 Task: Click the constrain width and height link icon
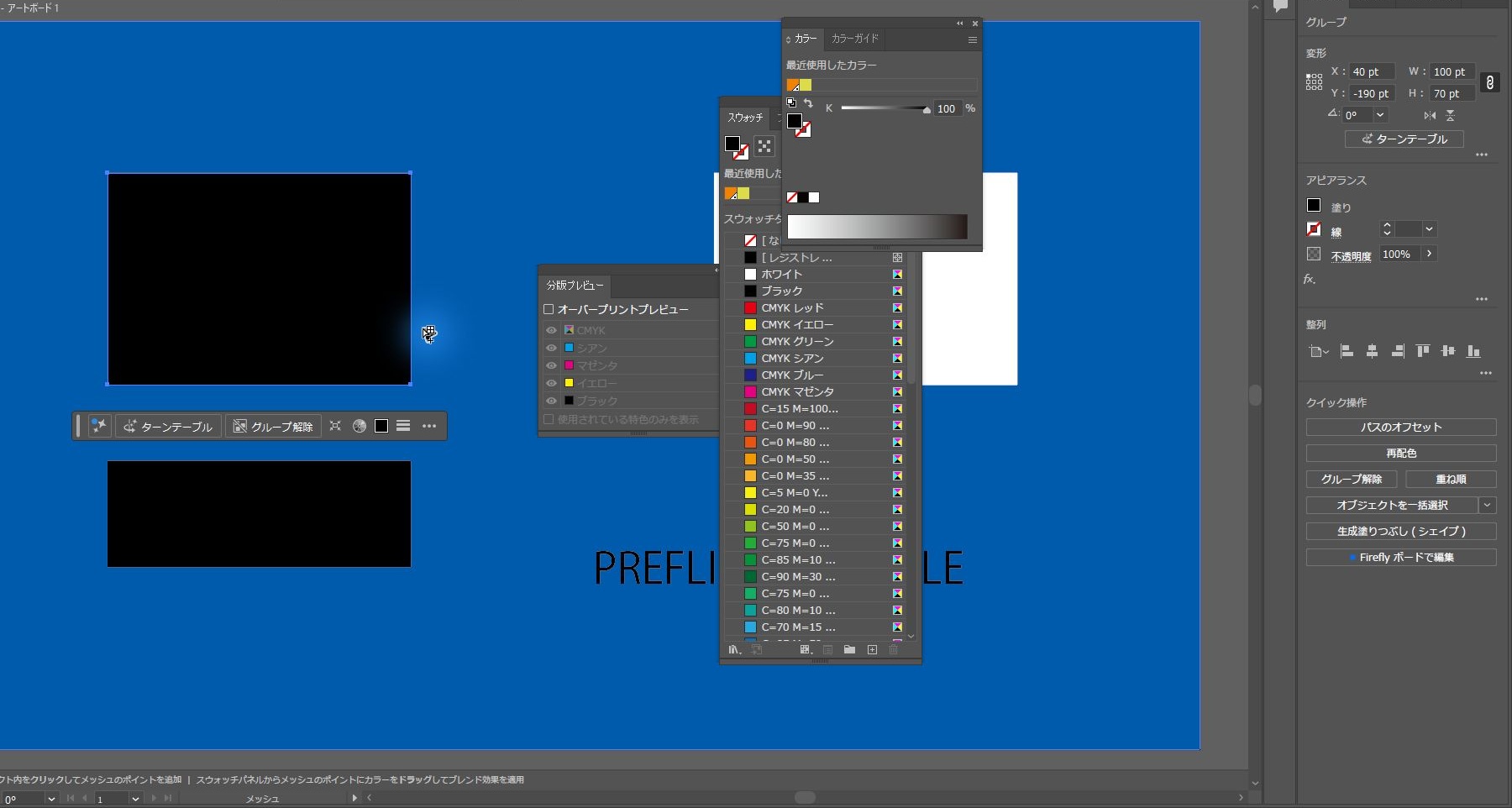tap(1489, 82)
